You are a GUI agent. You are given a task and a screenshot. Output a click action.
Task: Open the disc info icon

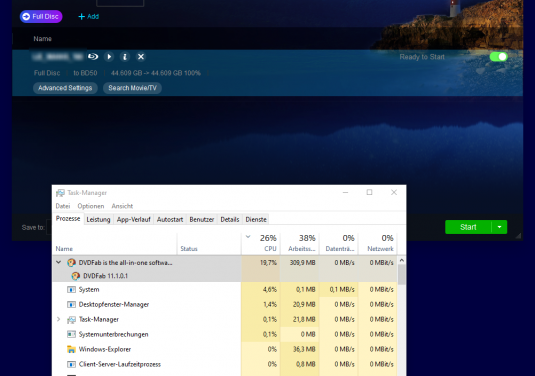click(125, 57)
